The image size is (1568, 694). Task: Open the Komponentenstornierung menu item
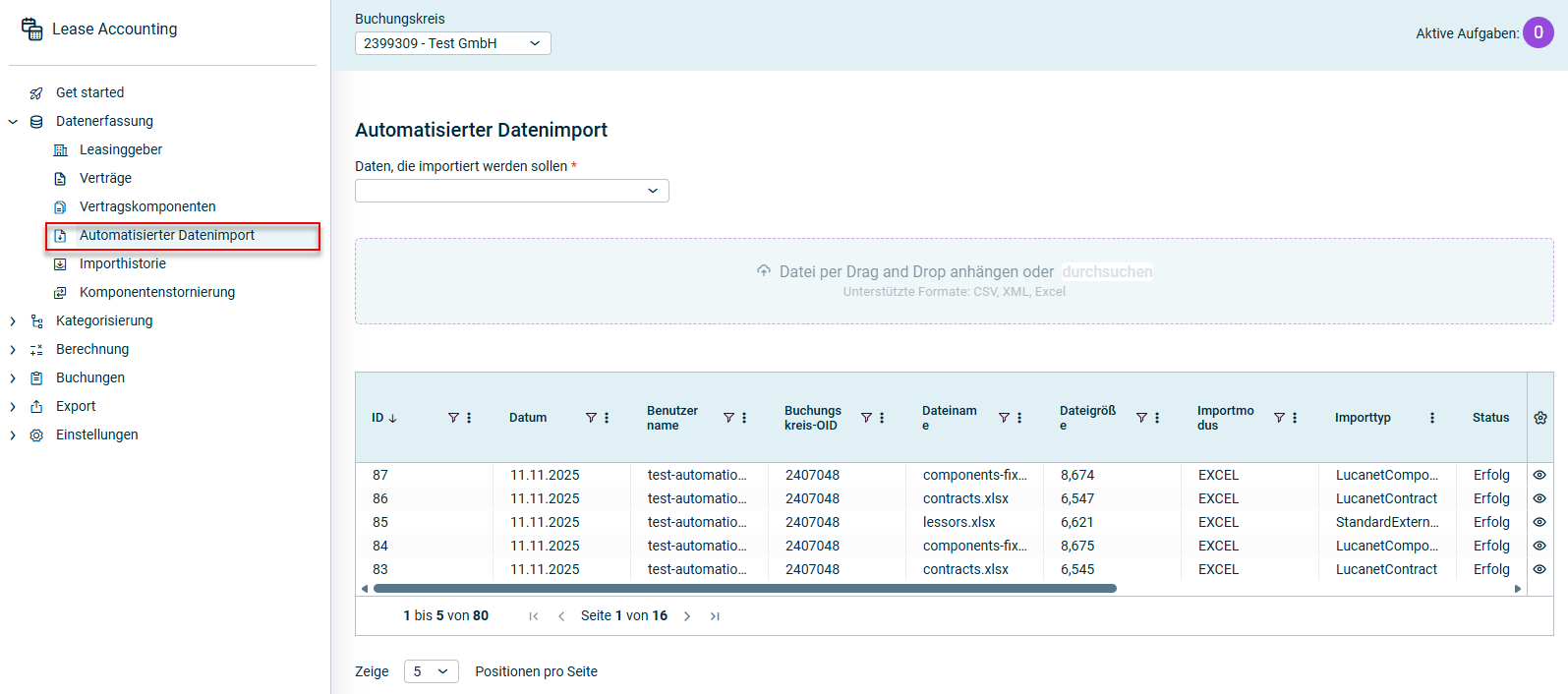click(157, 292)
